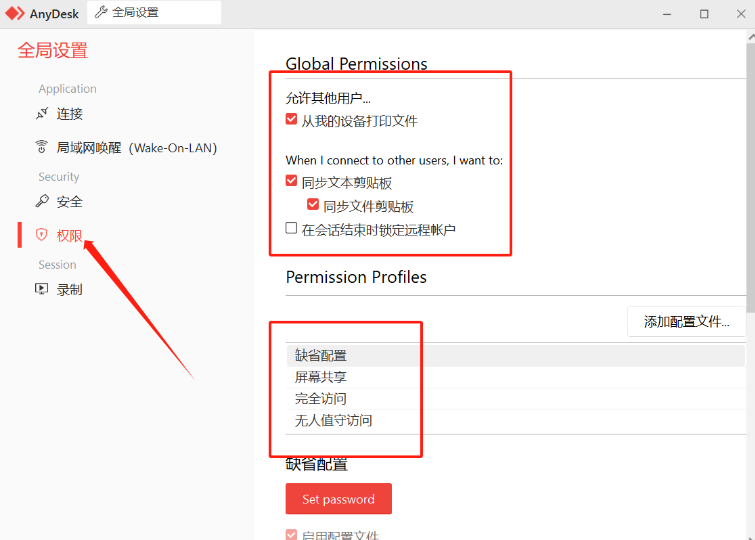Click the Permission Profiles heading
The image size is (755, 540).
click(x=356, y=277)
